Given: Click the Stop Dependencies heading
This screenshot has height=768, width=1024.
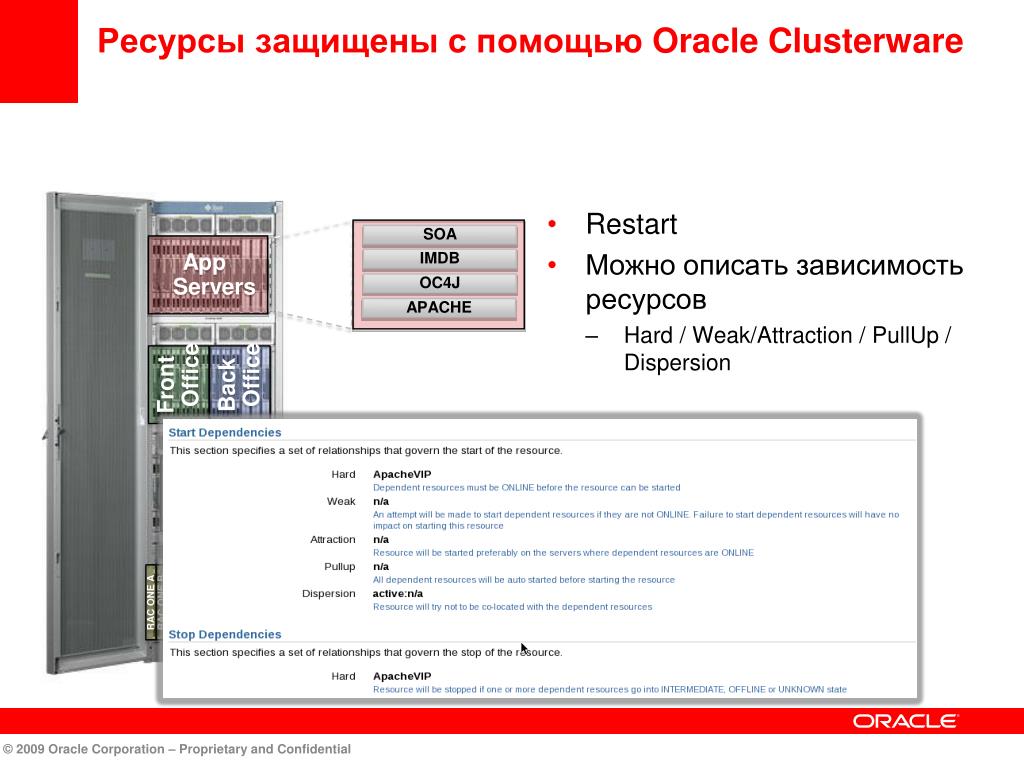Looking at the screenshot, I should [225, 634].
